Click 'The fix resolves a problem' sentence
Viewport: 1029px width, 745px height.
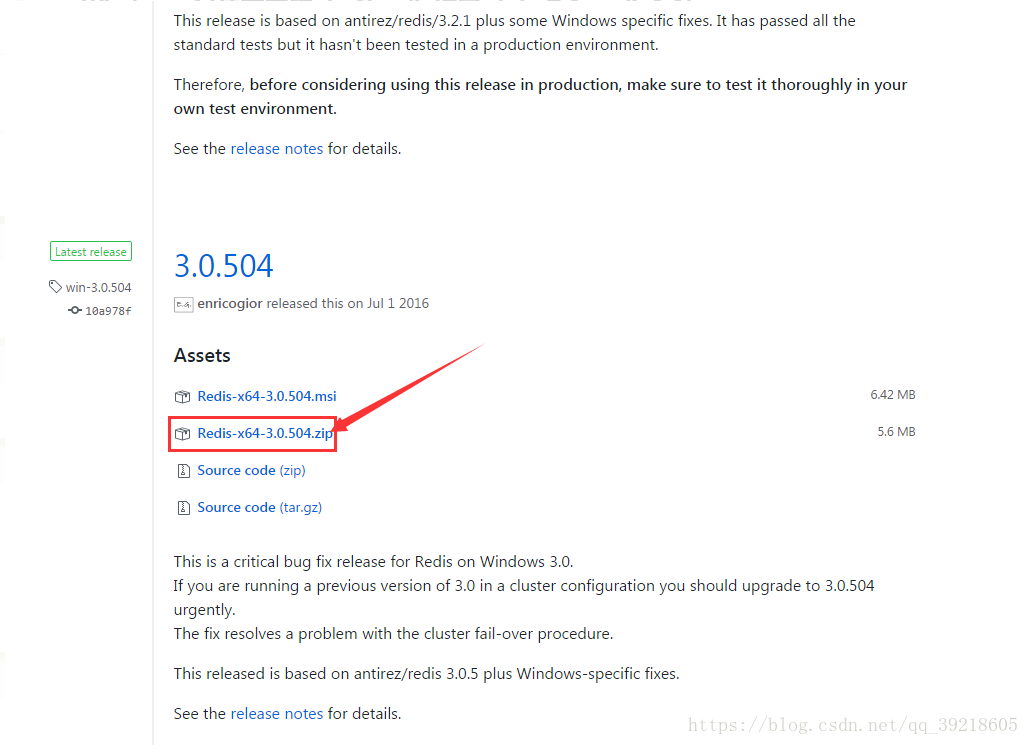tap(393, 634)
